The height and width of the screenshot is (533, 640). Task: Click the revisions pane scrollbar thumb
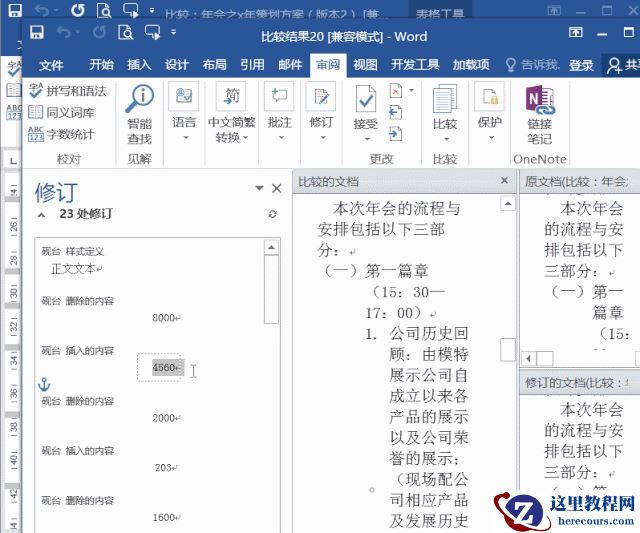click(x=271, y=289)
